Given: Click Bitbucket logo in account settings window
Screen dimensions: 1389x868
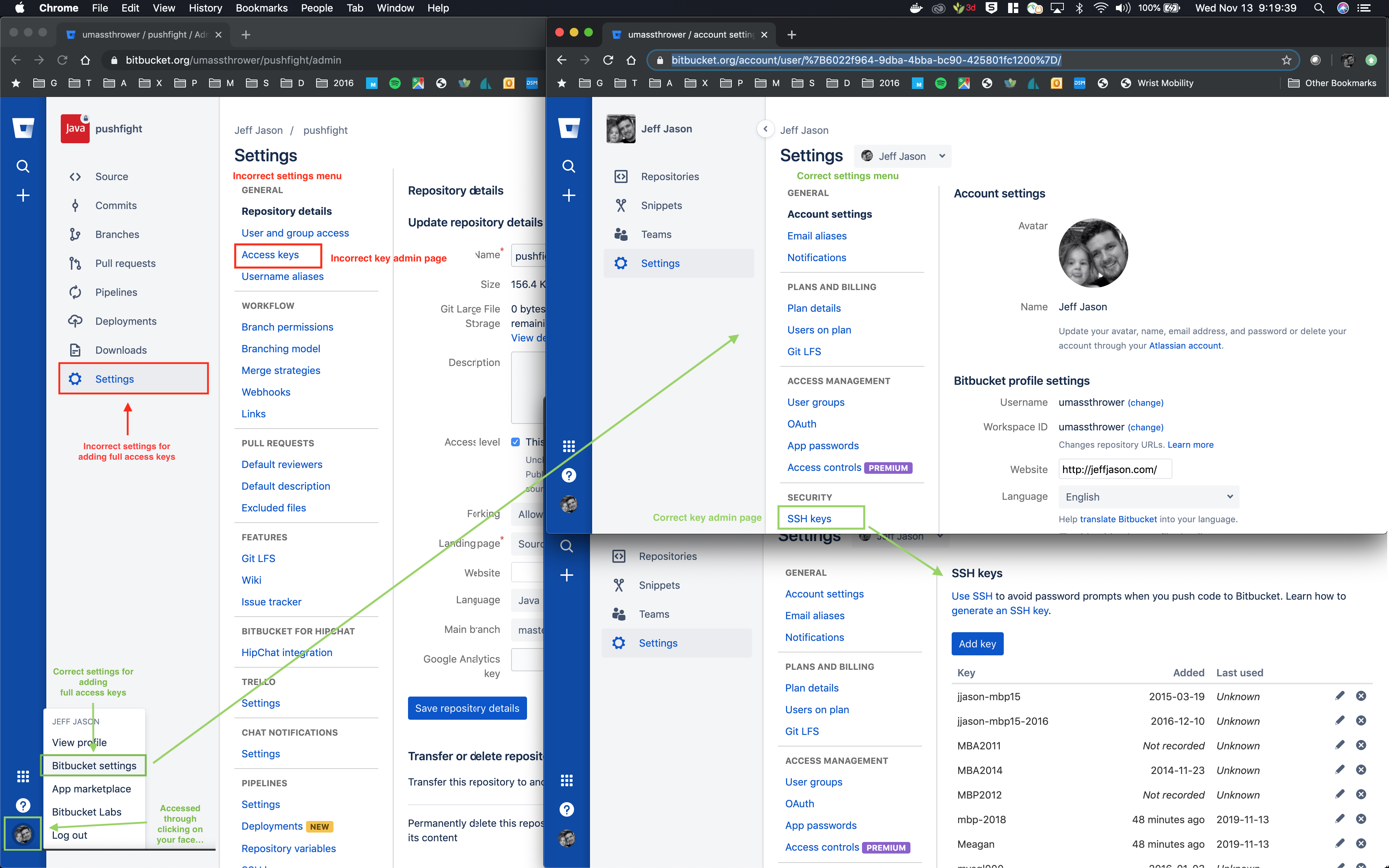Looking at the screenshot, I should [569, 128].
